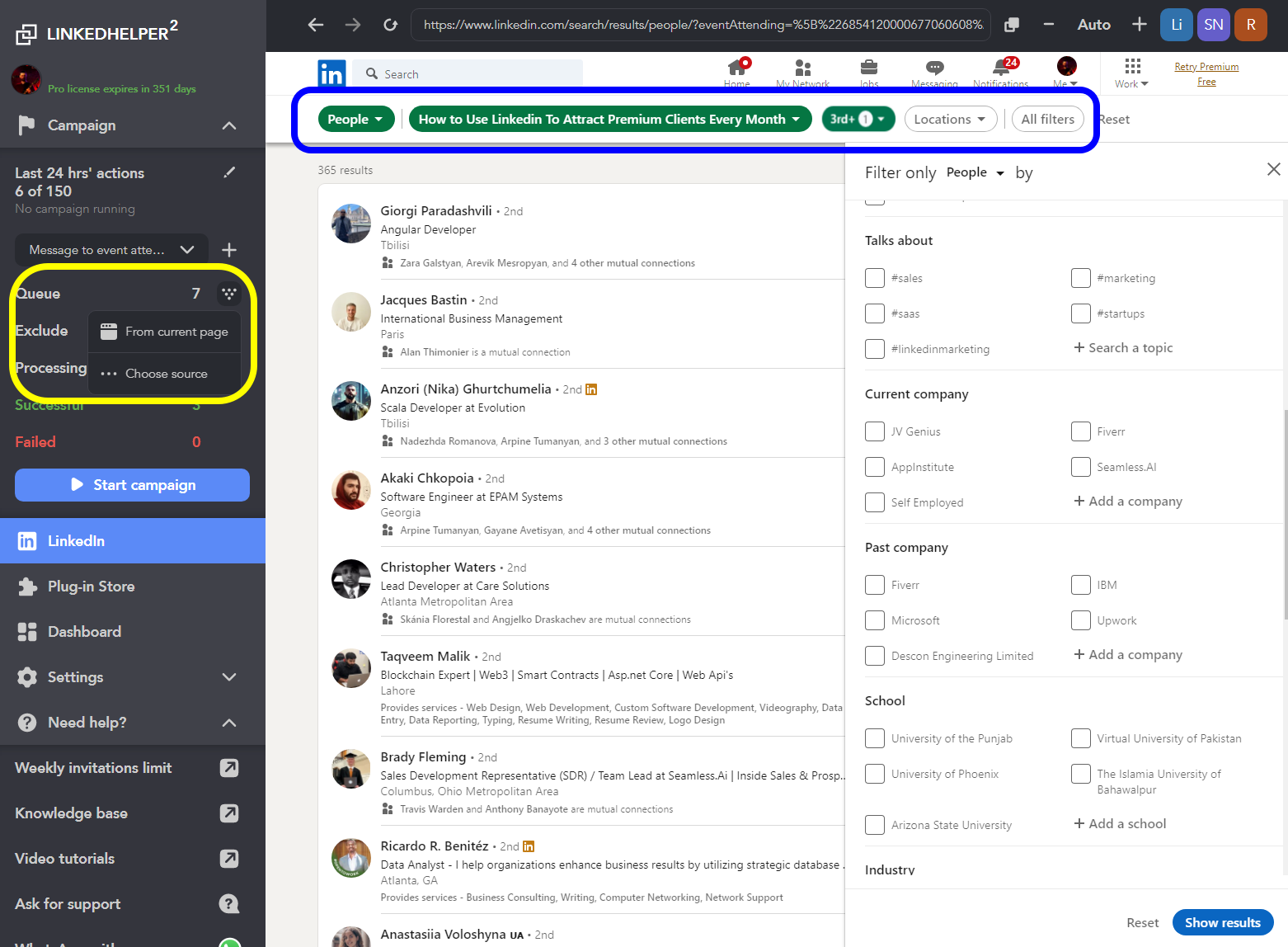Zoom in with the plus icon in the top bar
1288x947 pixels.
[x=1139, y=25]
